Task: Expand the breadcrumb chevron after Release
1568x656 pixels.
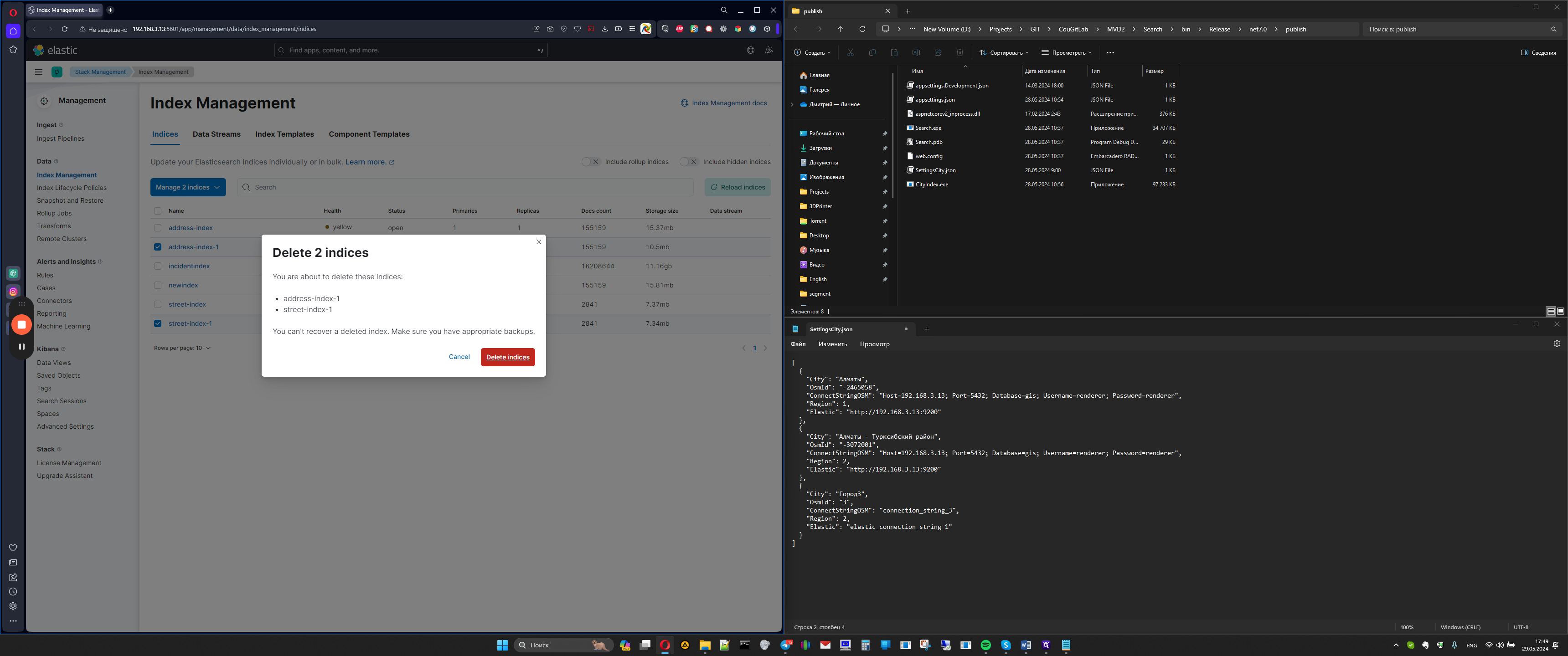Action: 1240,29
